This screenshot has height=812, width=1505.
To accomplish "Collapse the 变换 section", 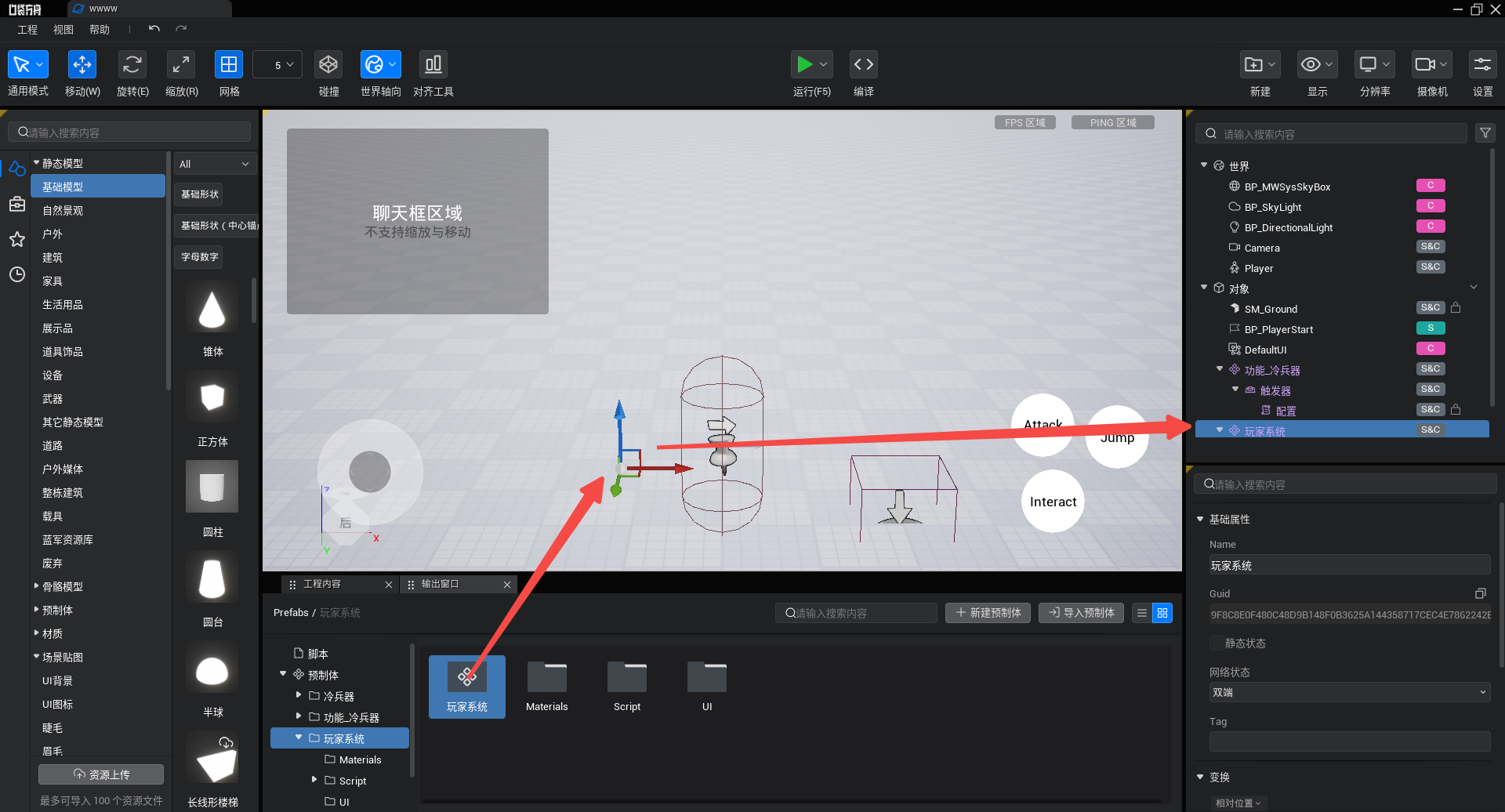I will tap(1200, 777).
